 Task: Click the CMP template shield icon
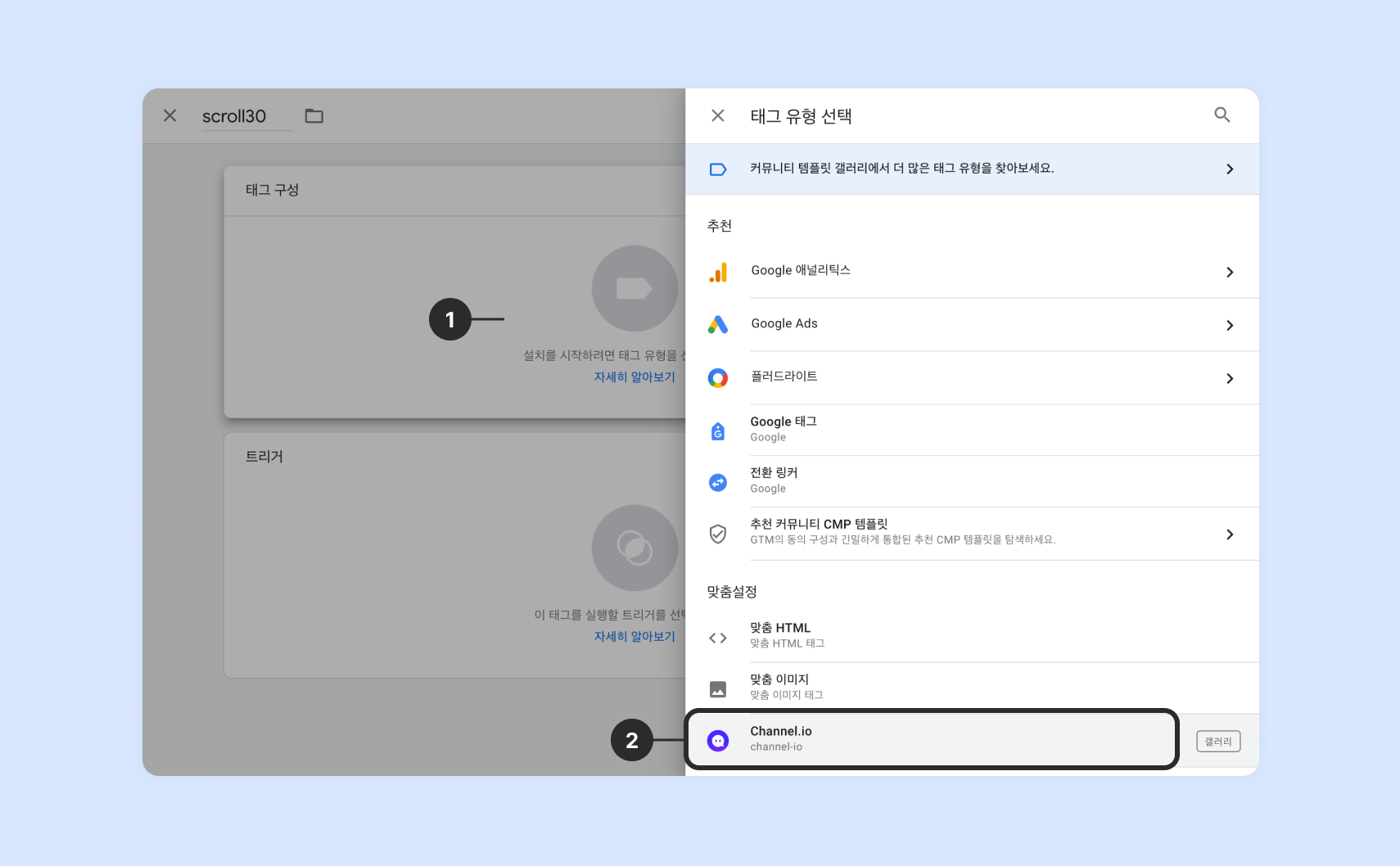coord(718,534)
